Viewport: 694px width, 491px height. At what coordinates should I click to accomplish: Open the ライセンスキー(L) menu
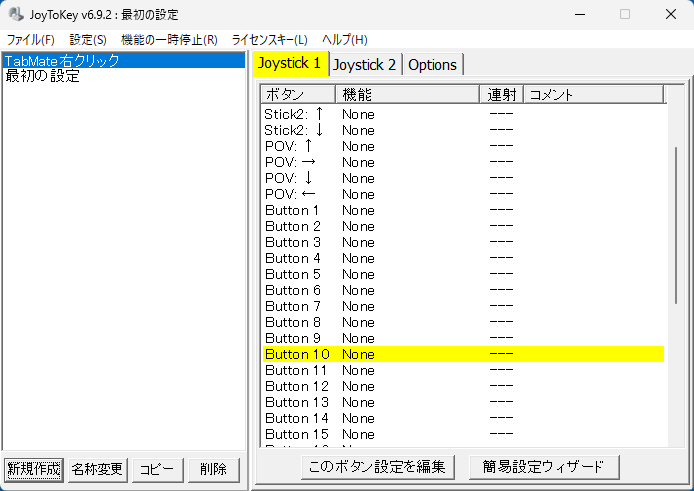point(270,40)
